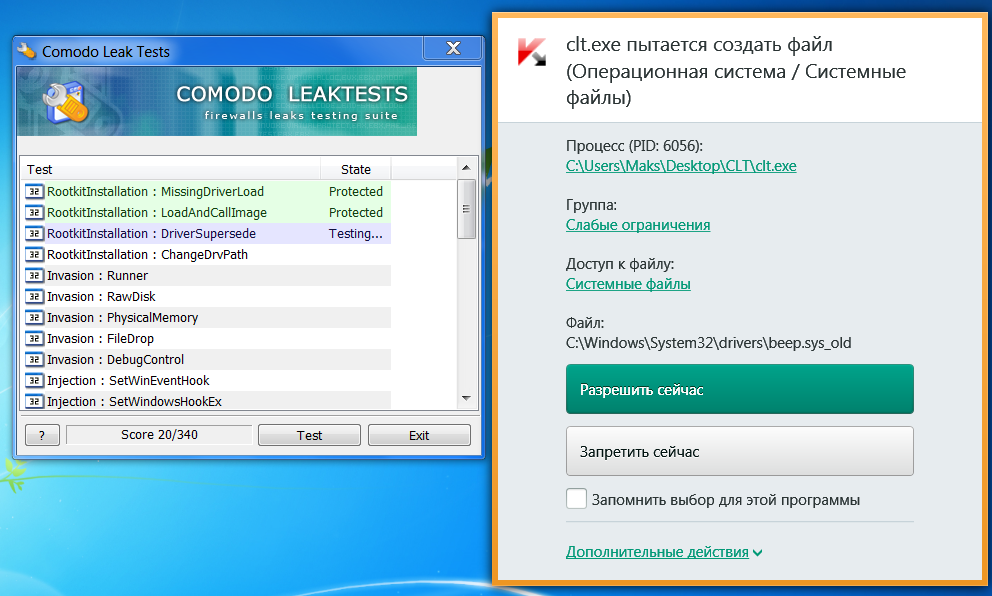
Task: Click the 'Test' column header
Action: point(171,169)
